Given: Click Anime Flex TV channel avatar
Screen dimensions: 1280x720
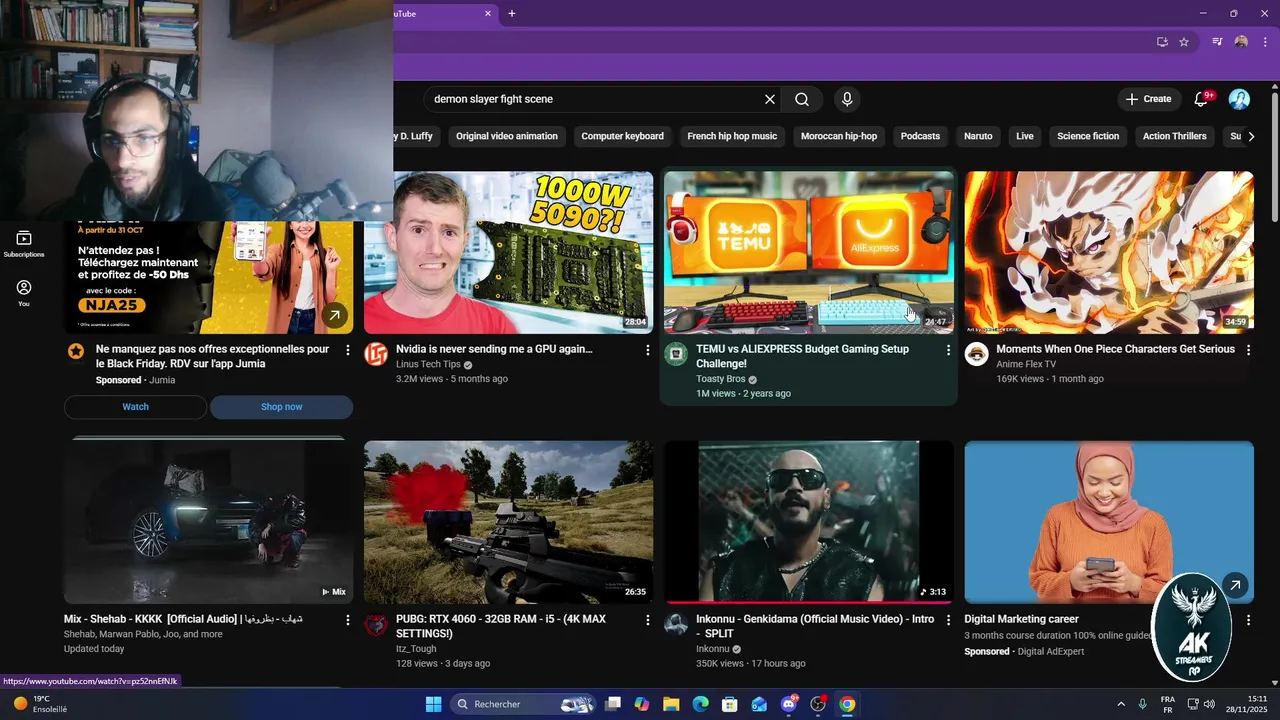Looking at the screenshot, I should coord(976,354).
